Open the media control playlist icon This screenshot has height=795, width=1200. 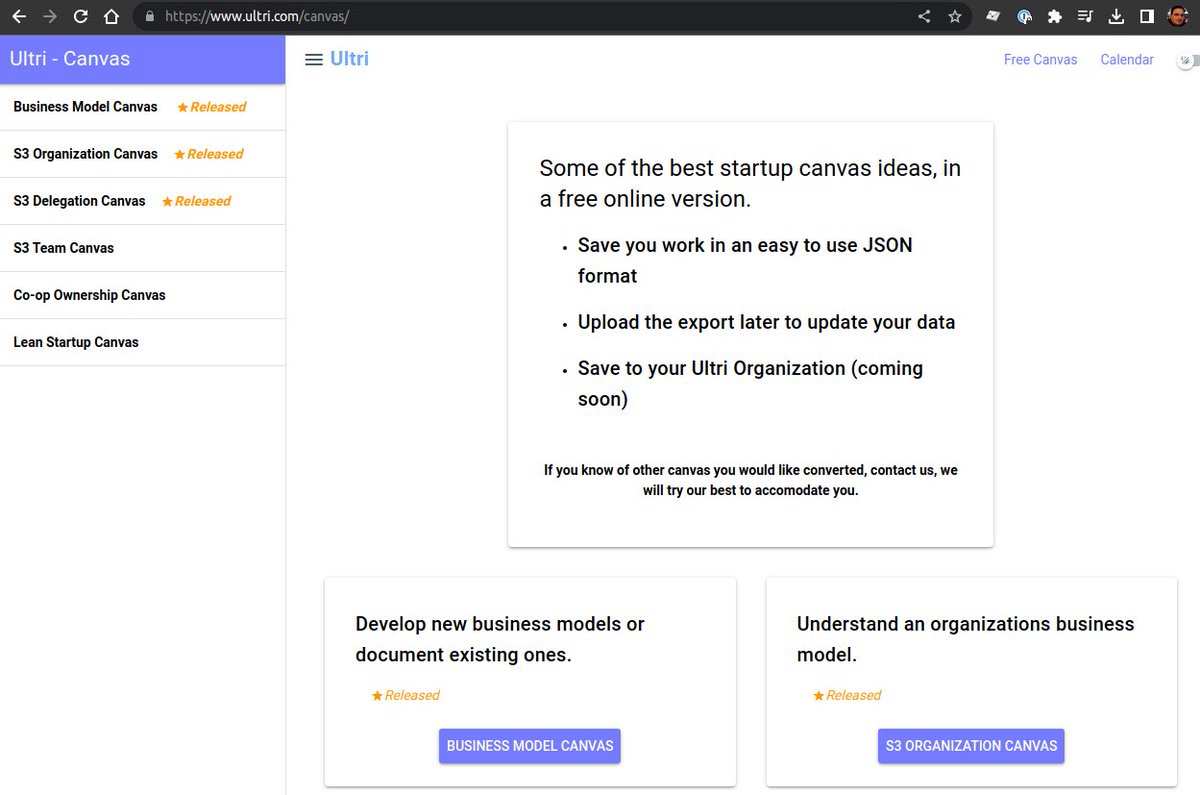[x=1086, y=16]
